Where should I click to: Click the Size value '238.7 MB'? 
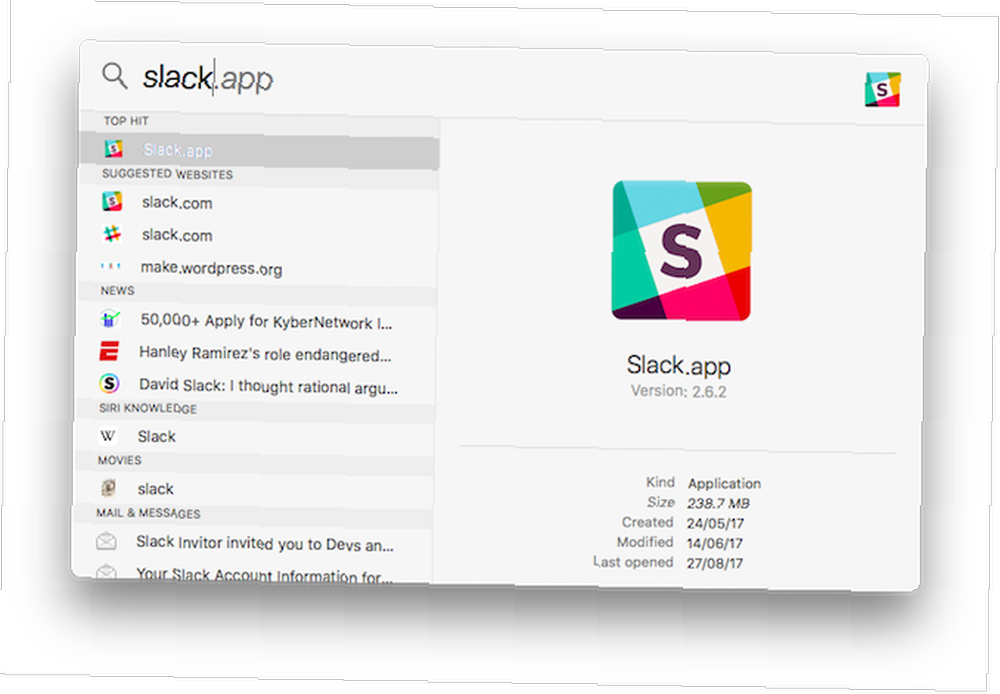tap(718, 503)
